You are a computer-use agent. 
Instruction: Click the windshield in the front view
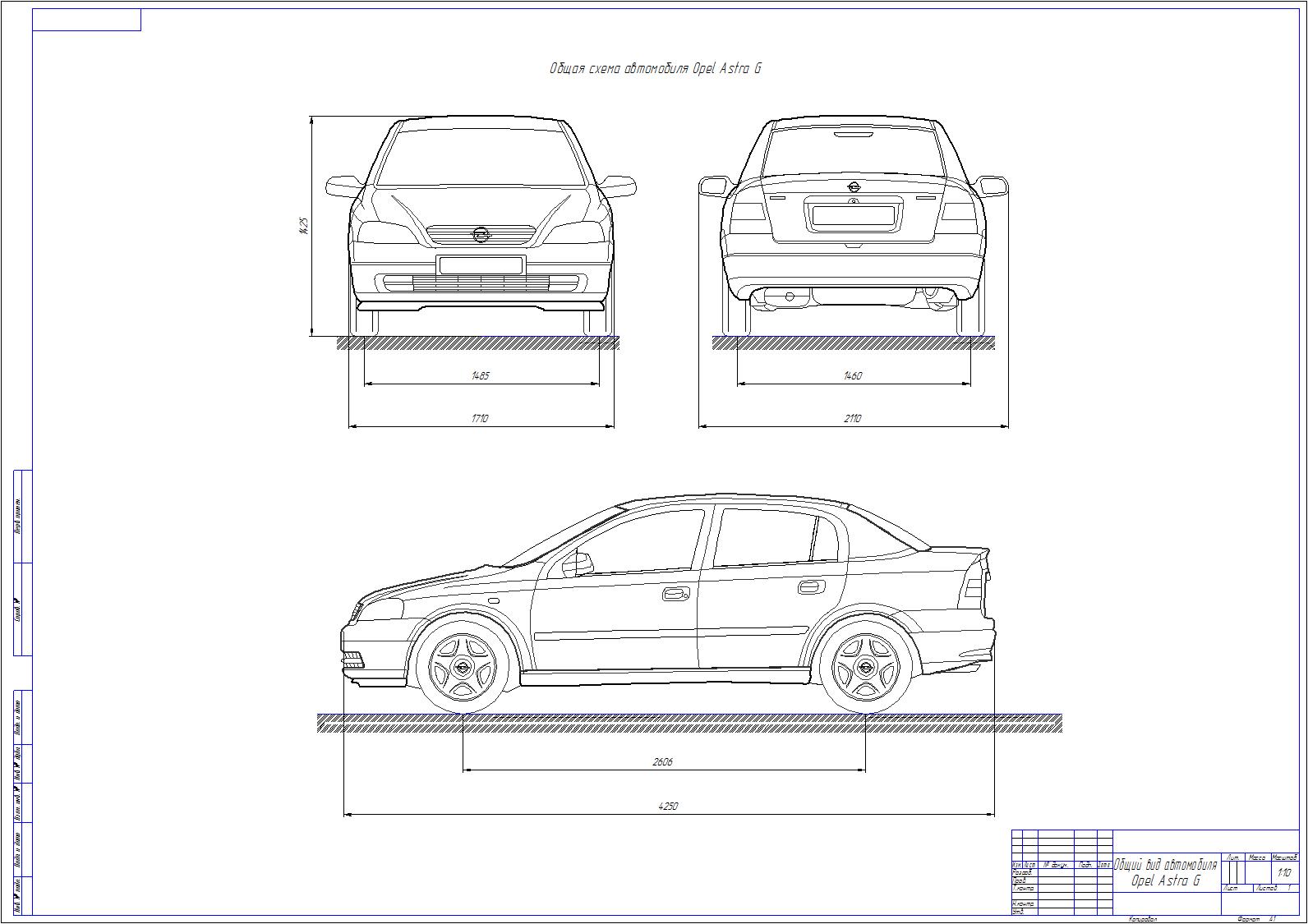point(481,156)
